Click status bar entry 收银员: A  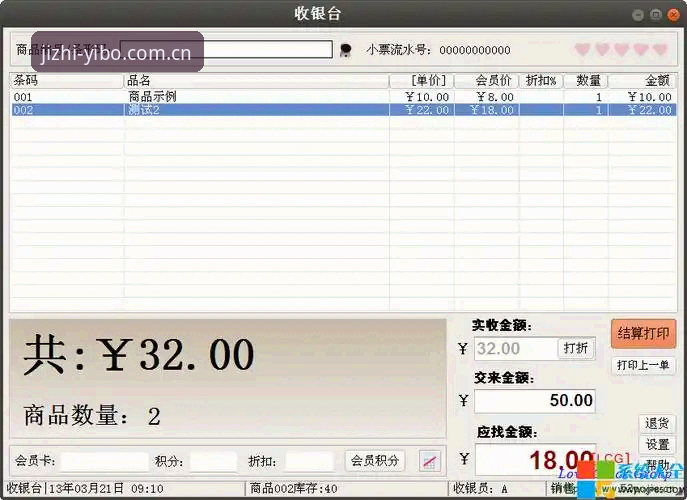(480, 488)
